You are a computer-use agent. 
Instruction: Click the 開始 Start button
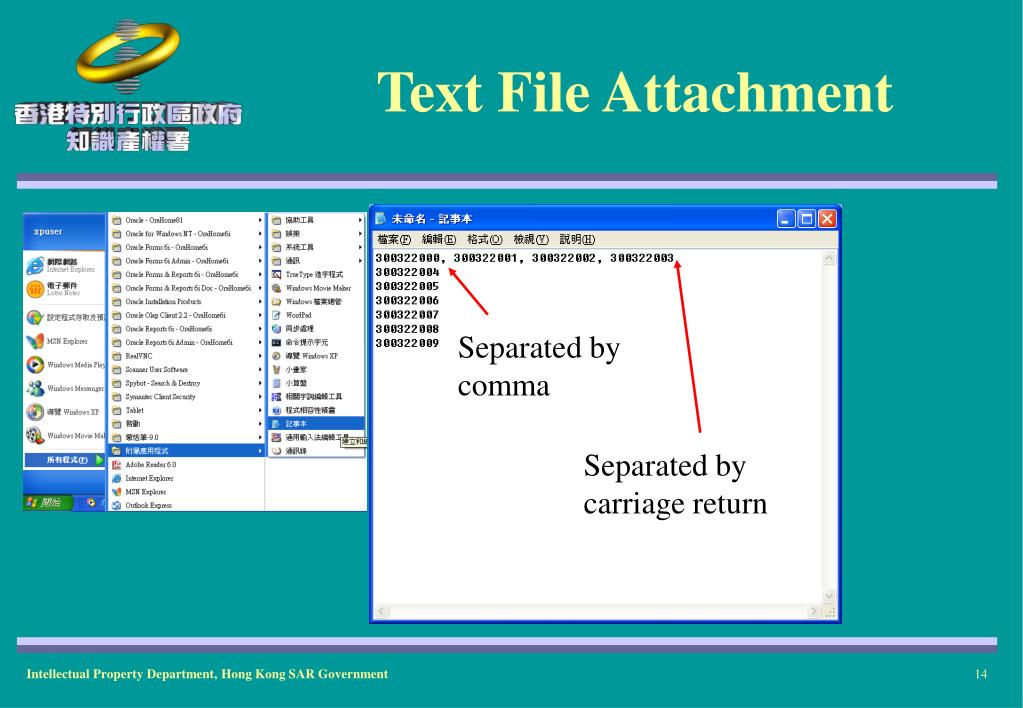pos(48,502)
